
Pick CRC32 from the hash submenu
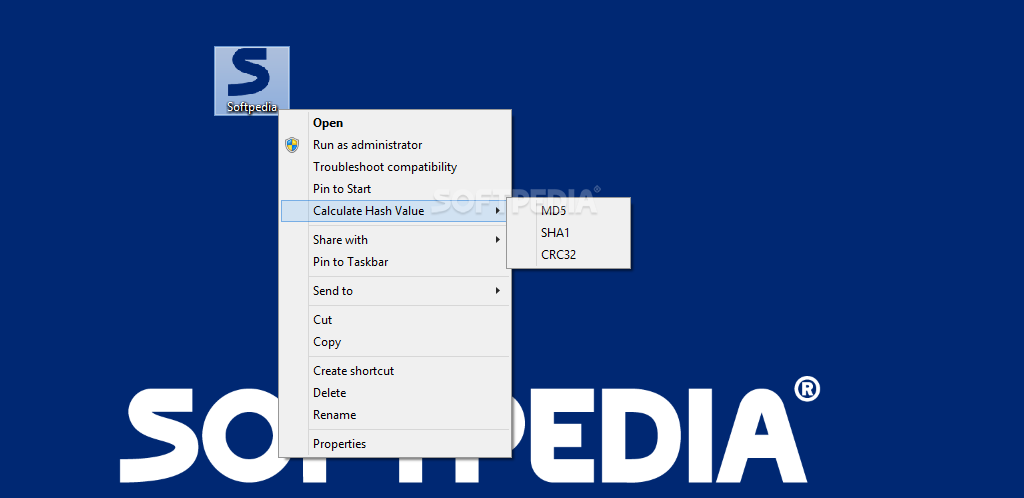[x=569, y=255]
